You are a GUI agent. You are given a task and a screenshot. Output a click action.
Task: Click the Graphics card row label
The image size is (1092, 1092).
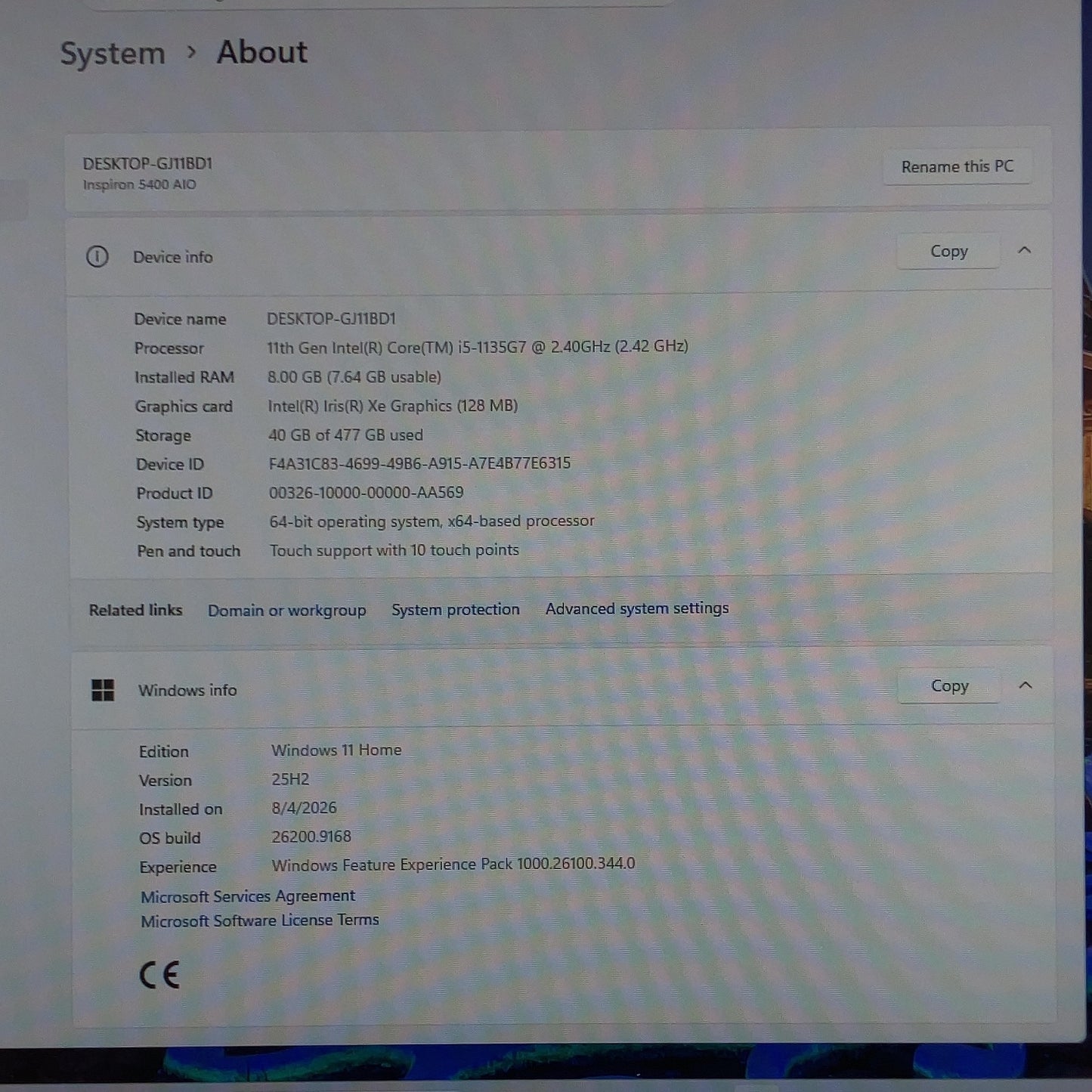[x=184, y=407]
